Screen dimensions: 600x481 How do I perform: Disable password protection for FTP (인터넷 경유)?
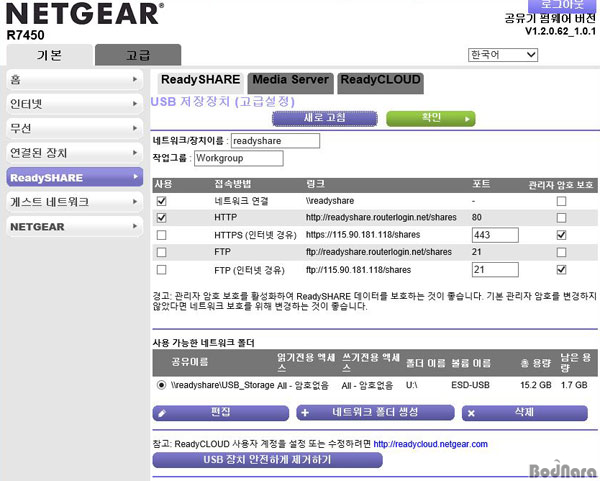[x=561, y=270]
